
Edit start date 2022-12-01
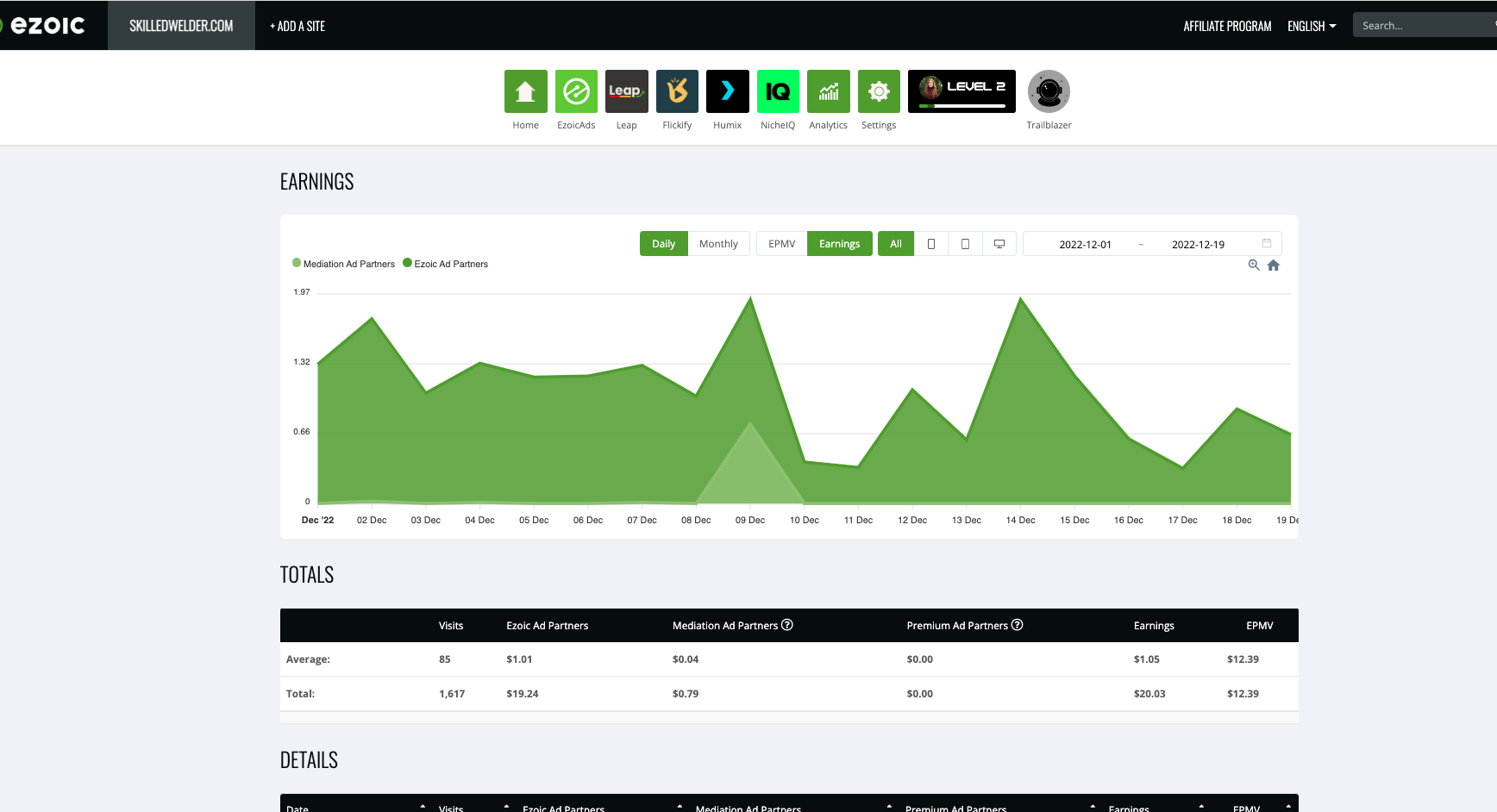1085,244
